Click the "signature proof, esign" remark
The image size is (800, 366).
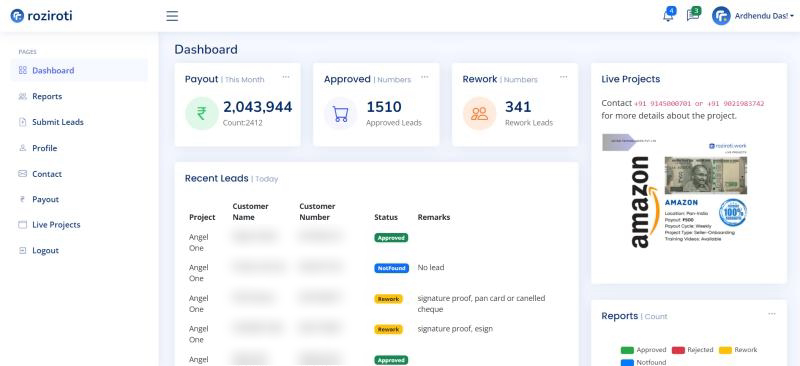[455, 329]
